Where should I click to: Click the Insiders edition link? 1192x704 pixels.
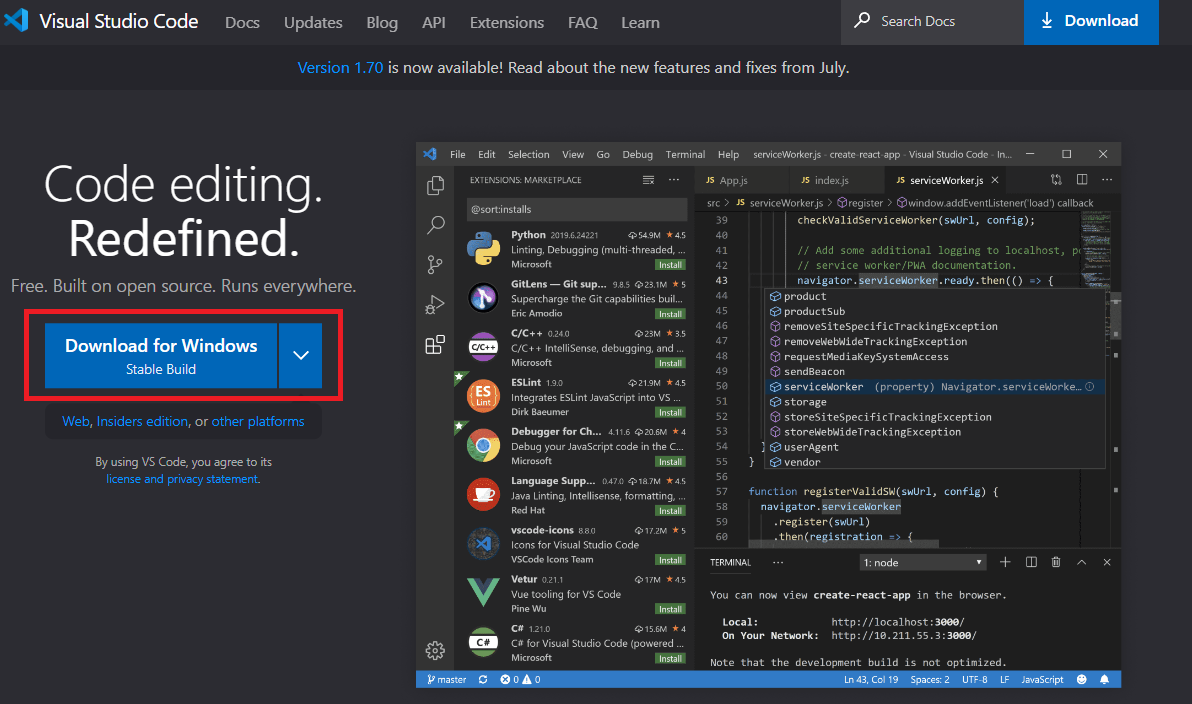tap(142, 421)
